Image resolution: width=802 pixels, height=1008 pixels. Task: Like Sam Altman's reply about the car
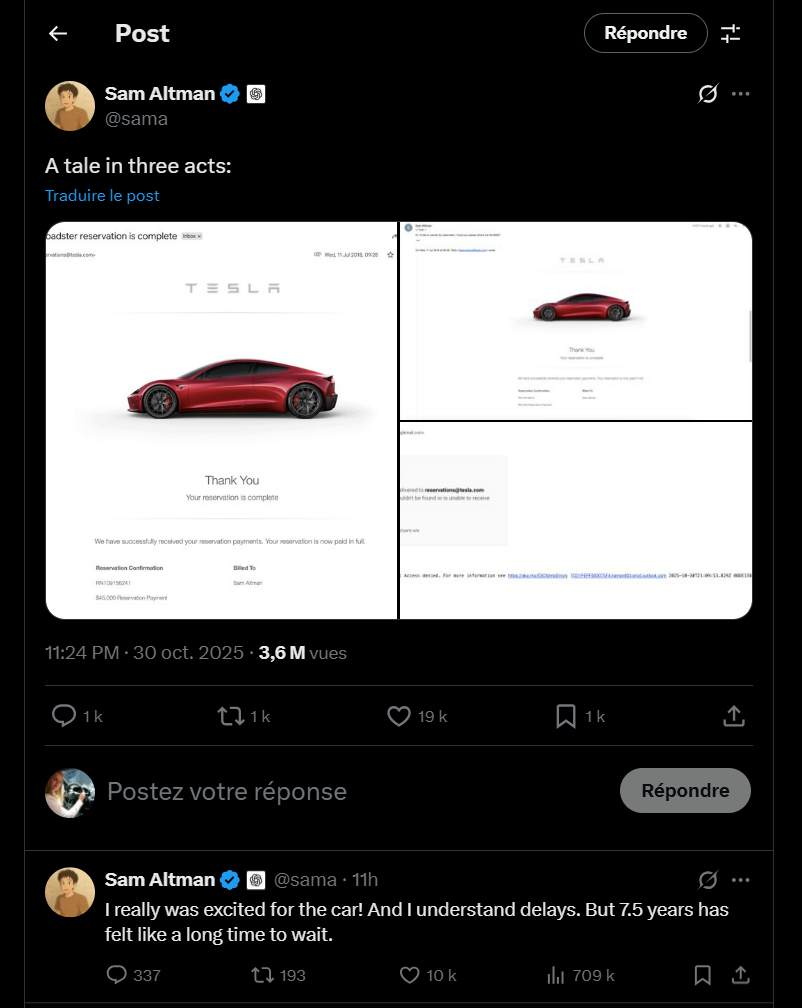point(410,975)
